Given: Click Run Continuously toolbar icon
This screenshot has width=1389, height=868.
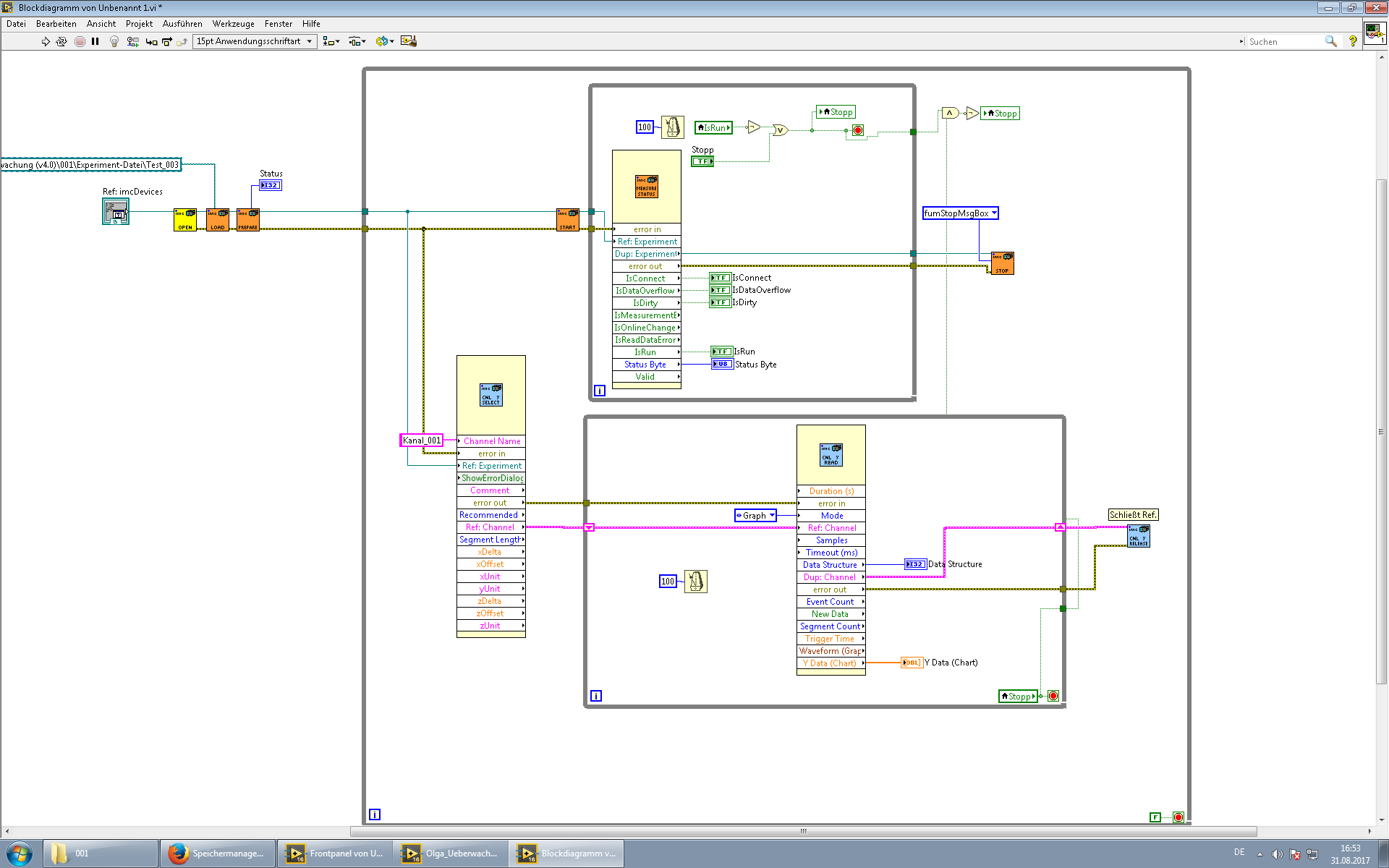Looking at the screenshot, I should [61, 42].
